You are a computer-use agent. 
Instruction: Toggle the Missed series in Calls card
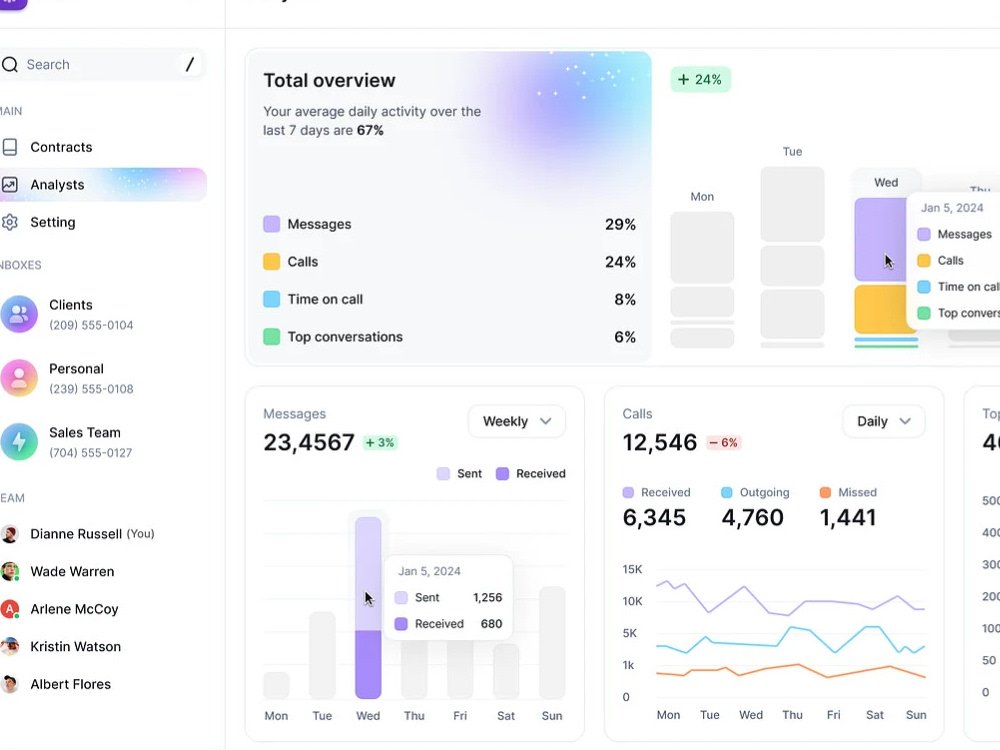(x=848, y=492)
